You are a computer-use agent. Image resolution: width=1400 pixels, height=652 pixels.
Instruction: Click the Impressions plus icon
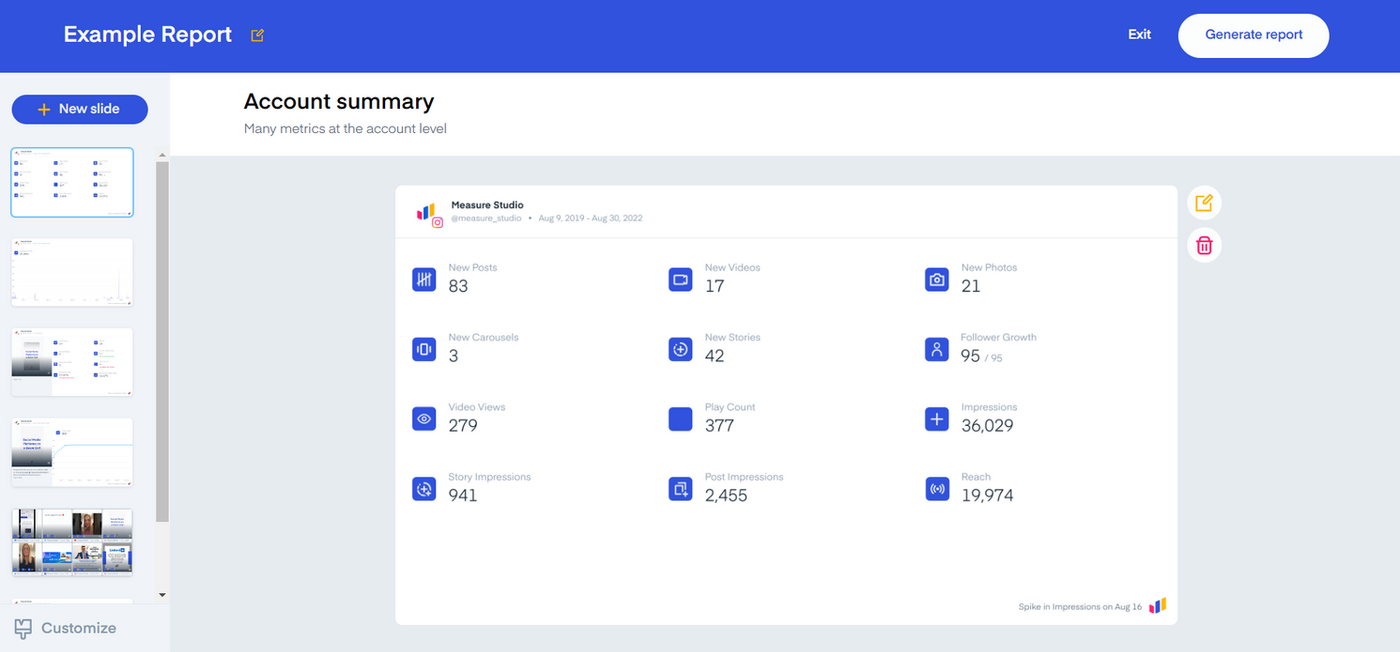(937, 419)
